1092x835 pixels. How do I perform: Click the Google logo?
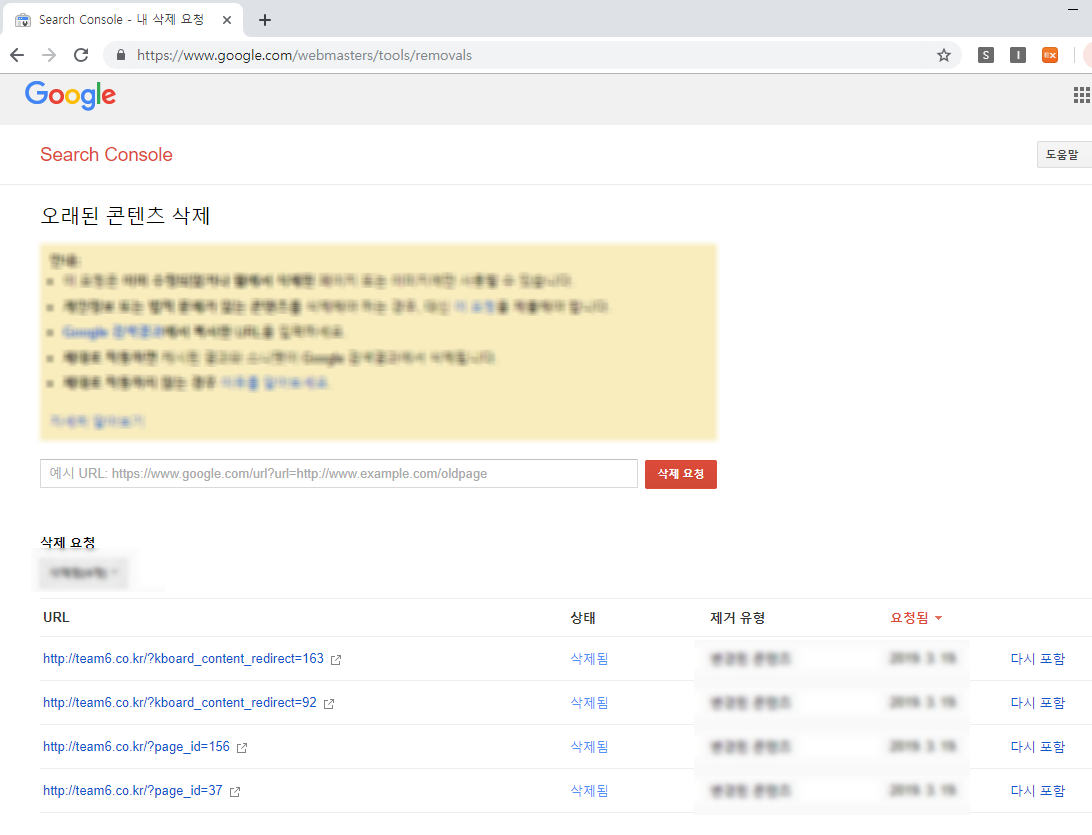(70, 95)
